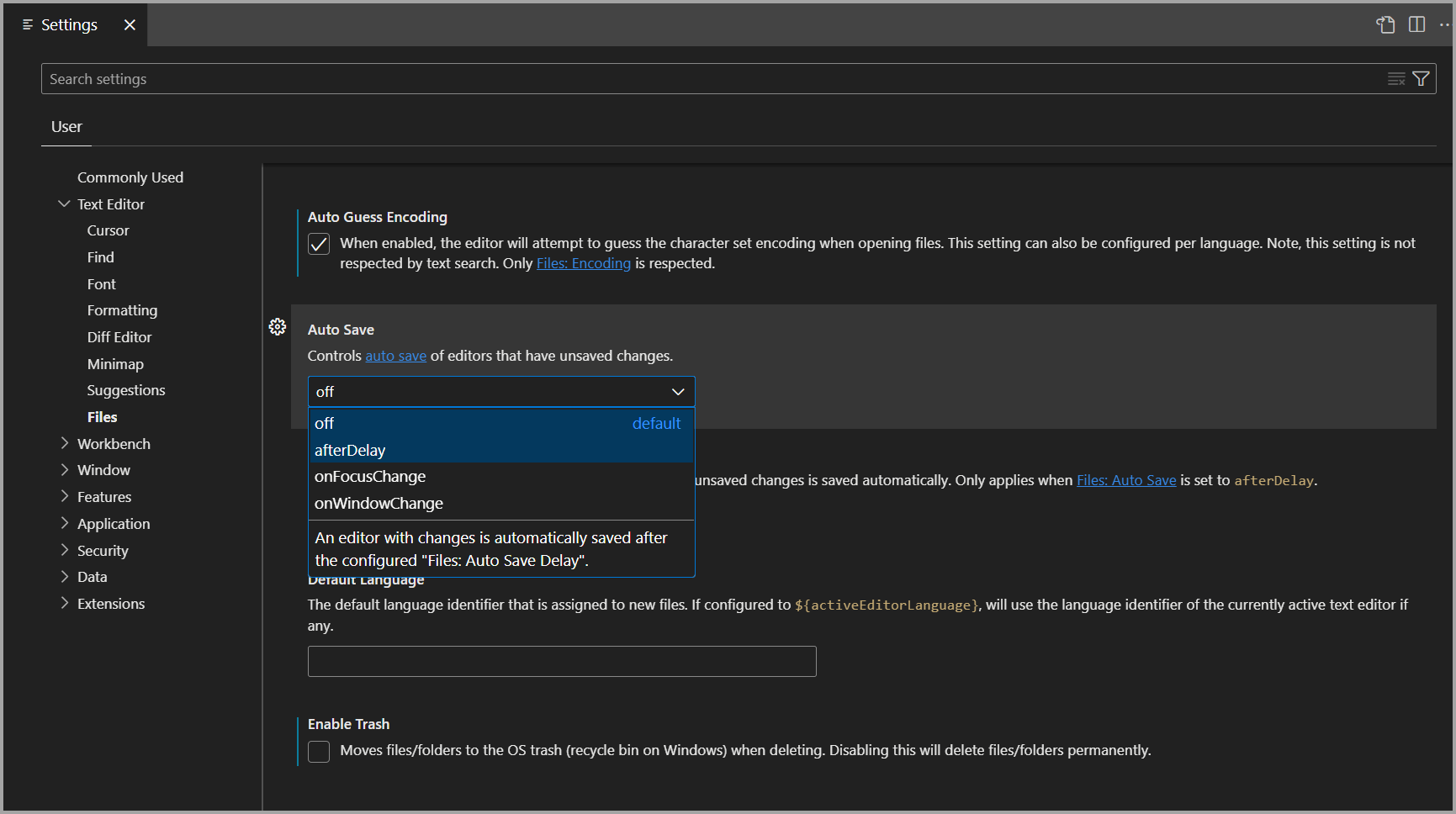Open Settings JSON via the toolbar icon
Viewport: 1456px width, 814px height.
(1385, 24)
